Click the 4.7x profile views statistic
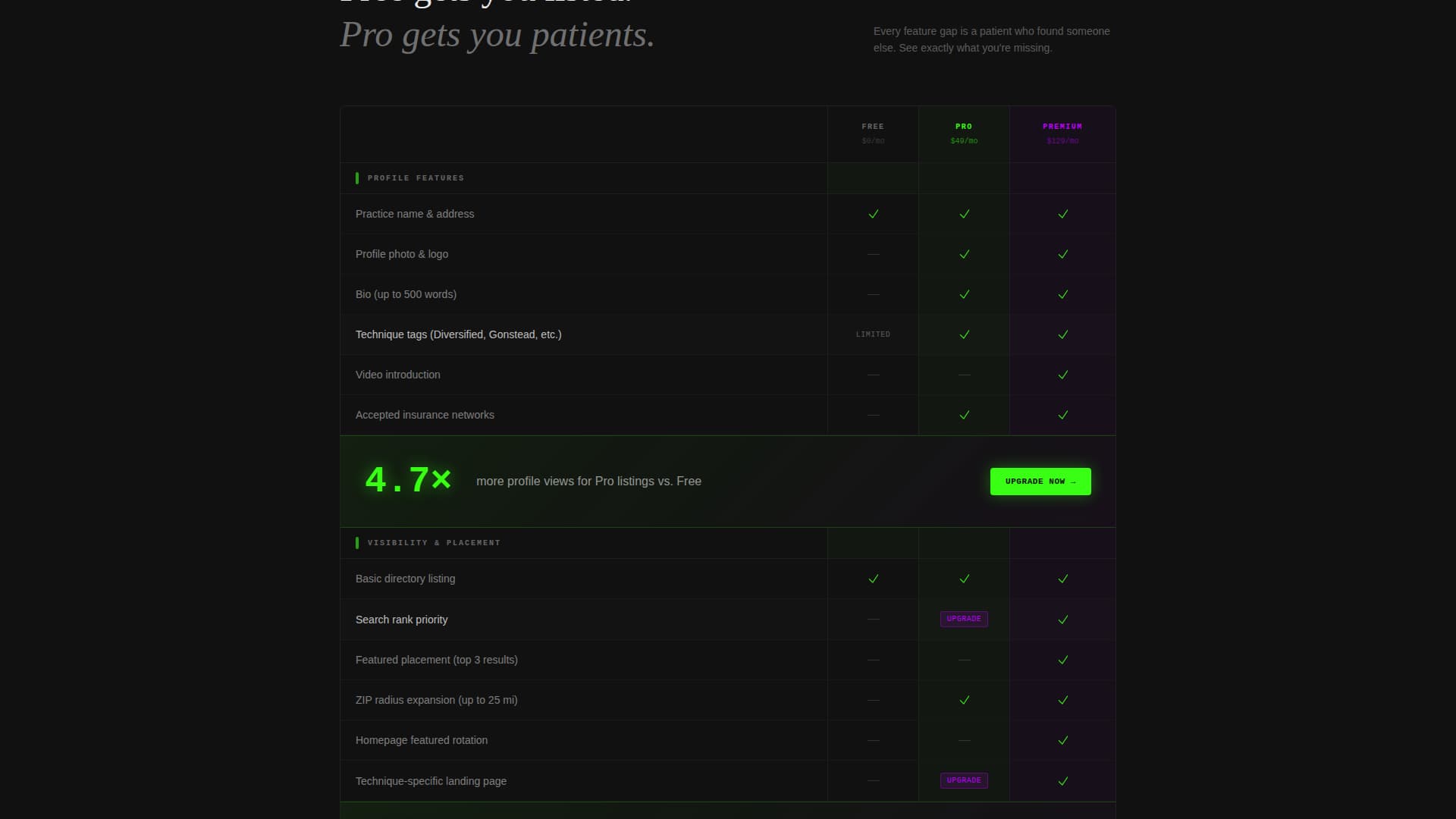Image resolution: width=1456 pixels, height=819 pixels. point(407,479)
